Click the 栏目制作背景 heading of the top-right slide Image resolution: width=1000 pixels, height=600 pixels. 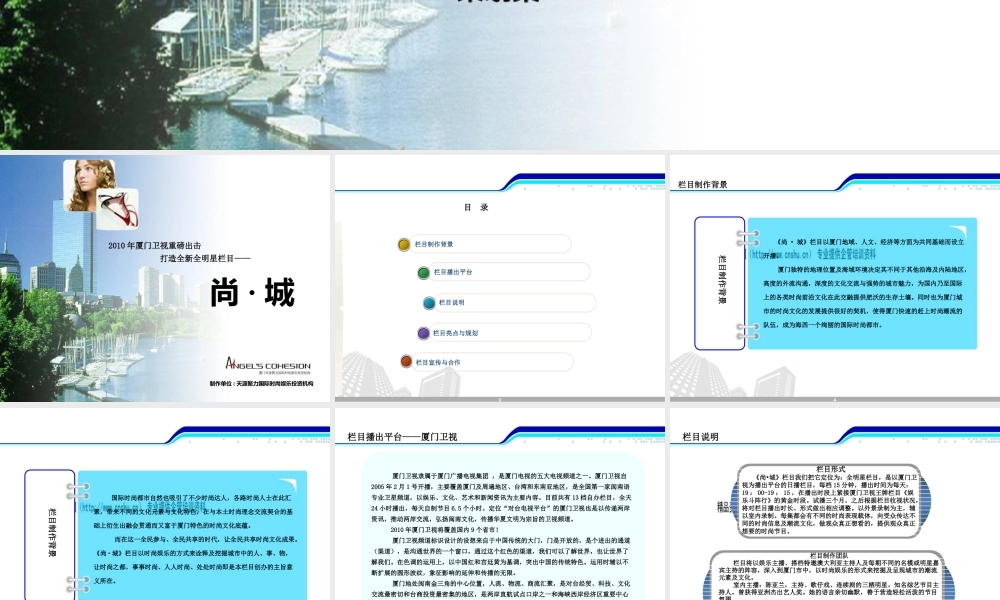pyautogui.click(x=702, y=184)
